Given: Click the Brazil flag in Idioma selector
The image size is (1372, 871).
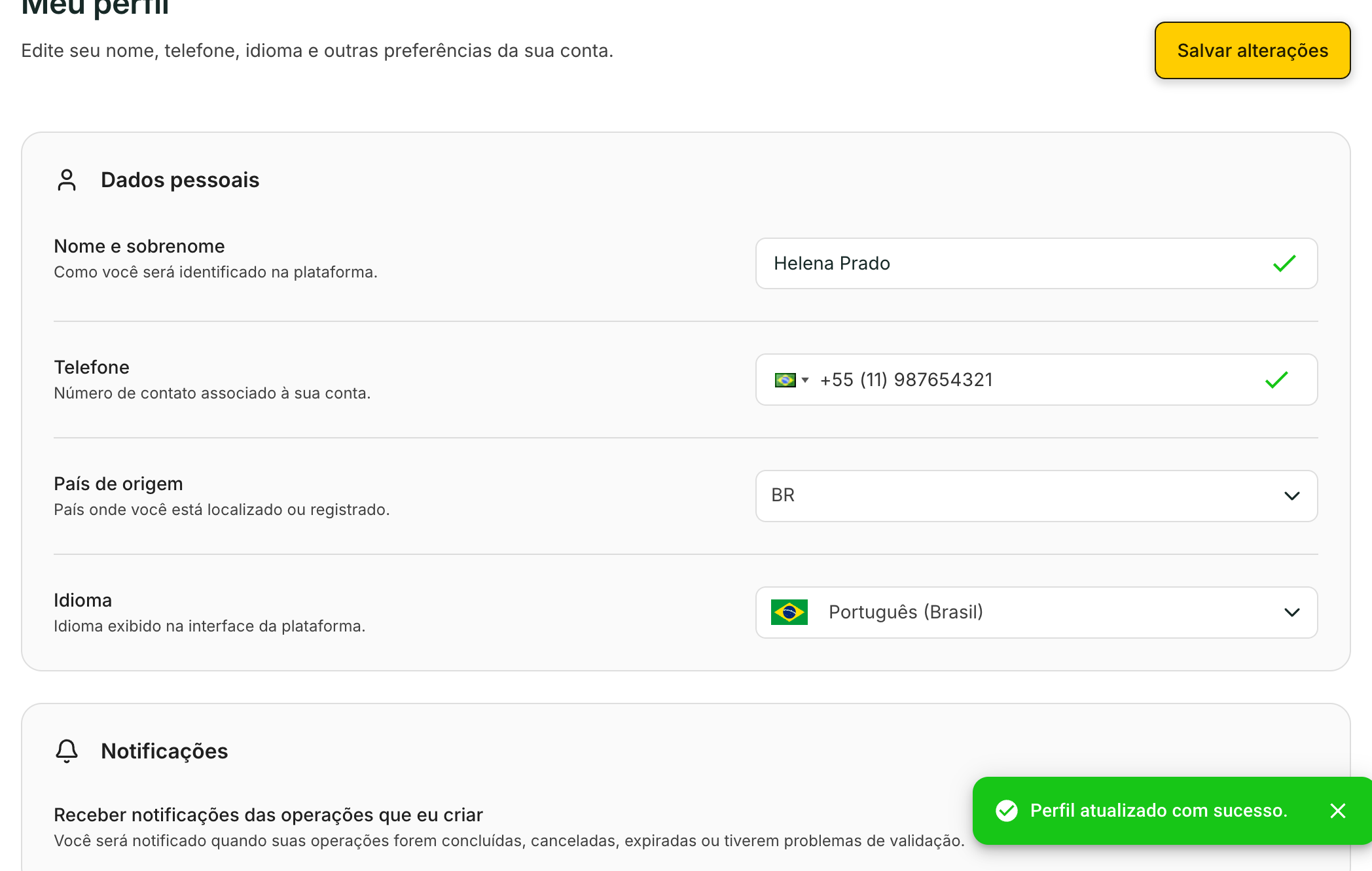Looking at the screenshot, I should tap(789, 613).
